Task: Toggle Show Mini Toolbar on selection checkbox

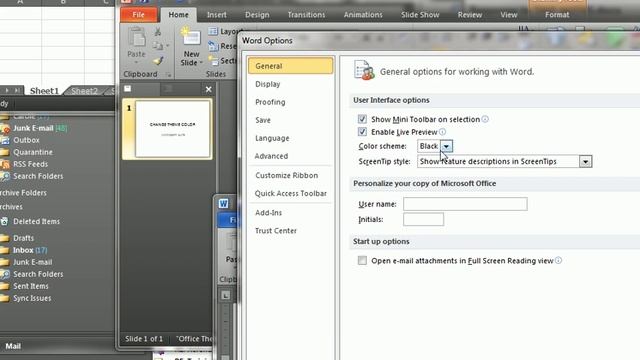Action: [x=362, y=119]
